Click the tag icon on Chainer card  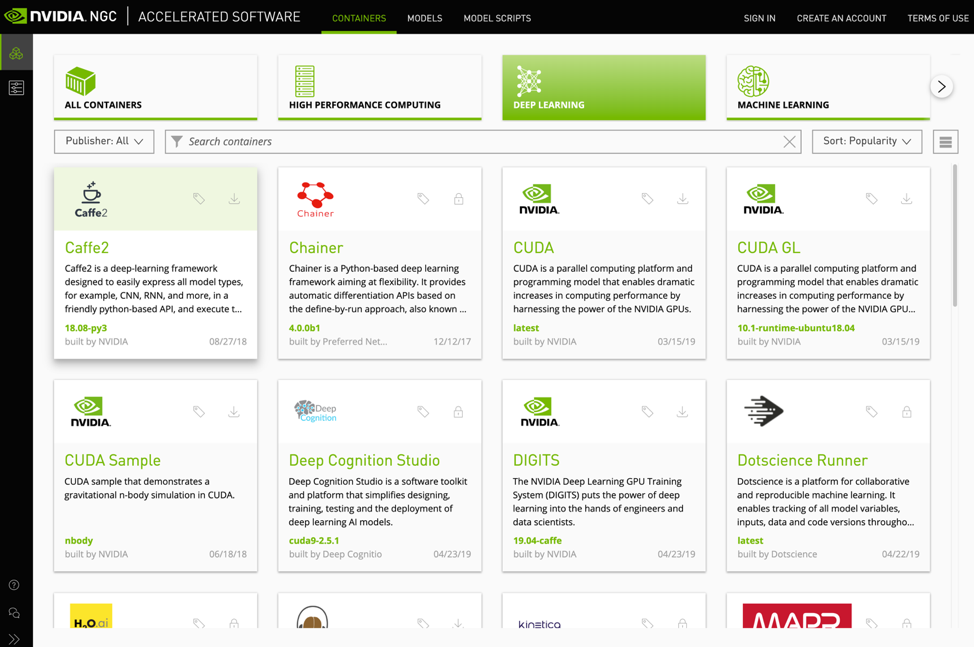[x=423, y=199]
